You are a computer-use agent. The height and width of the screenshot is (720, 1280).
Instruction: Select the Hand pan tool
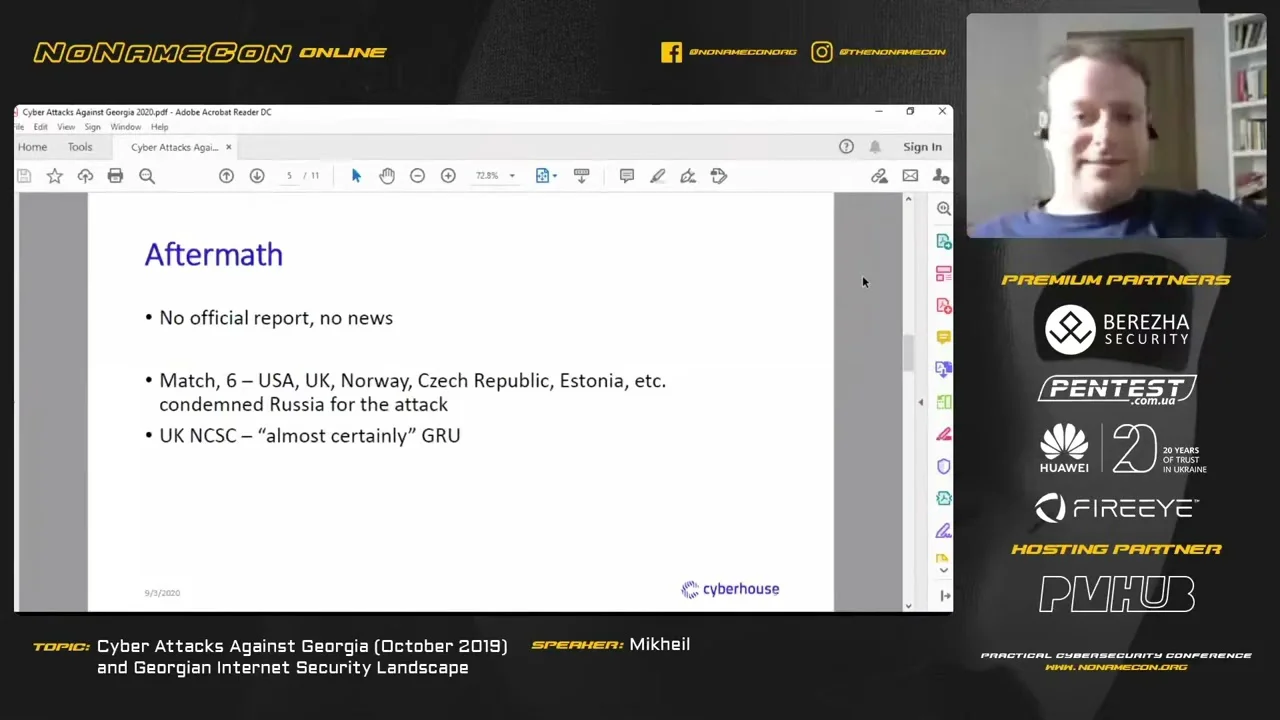pos(387,176)
